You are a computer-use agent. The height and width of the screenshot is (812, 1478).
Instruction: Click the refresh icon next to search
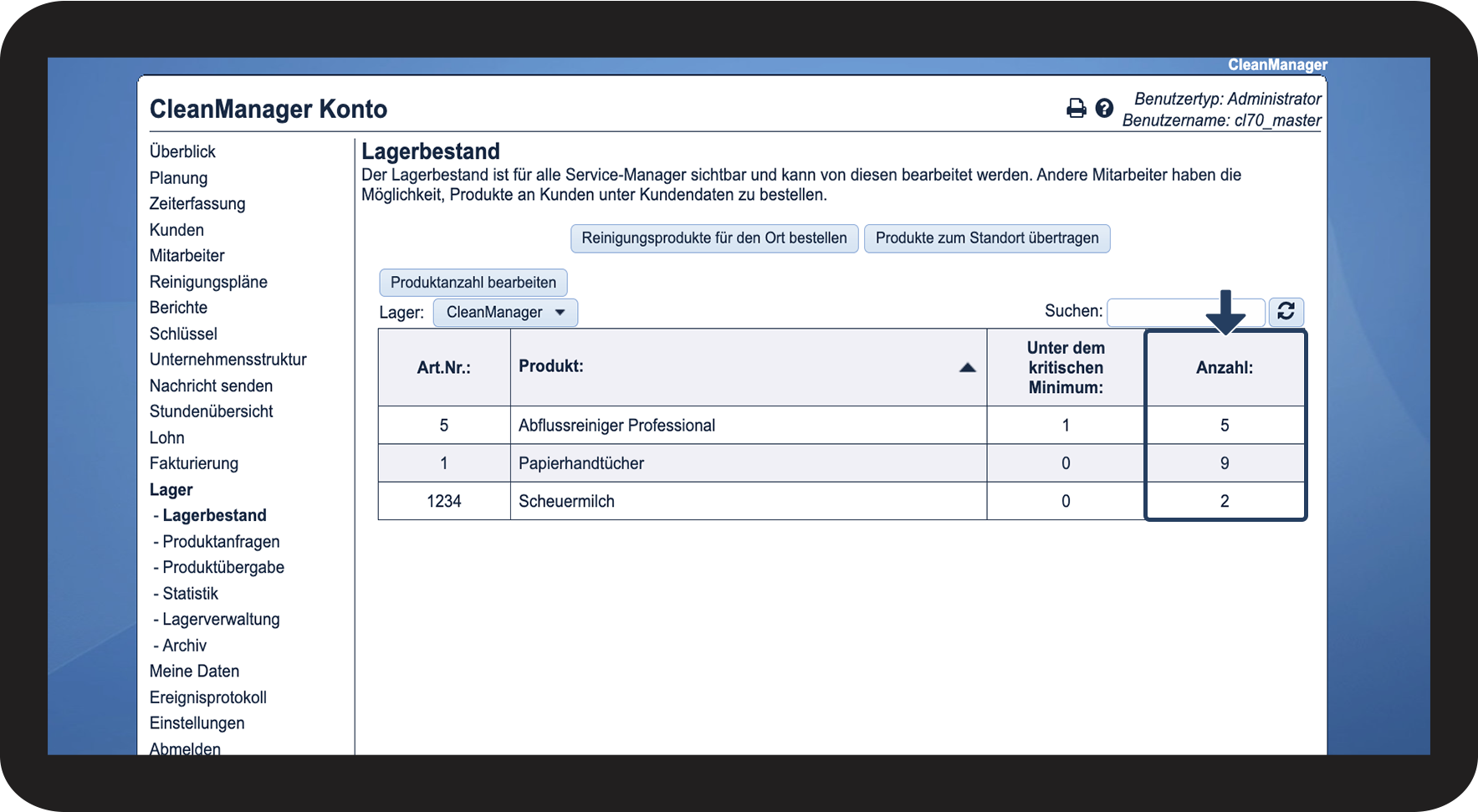(x=1286, y=311)
